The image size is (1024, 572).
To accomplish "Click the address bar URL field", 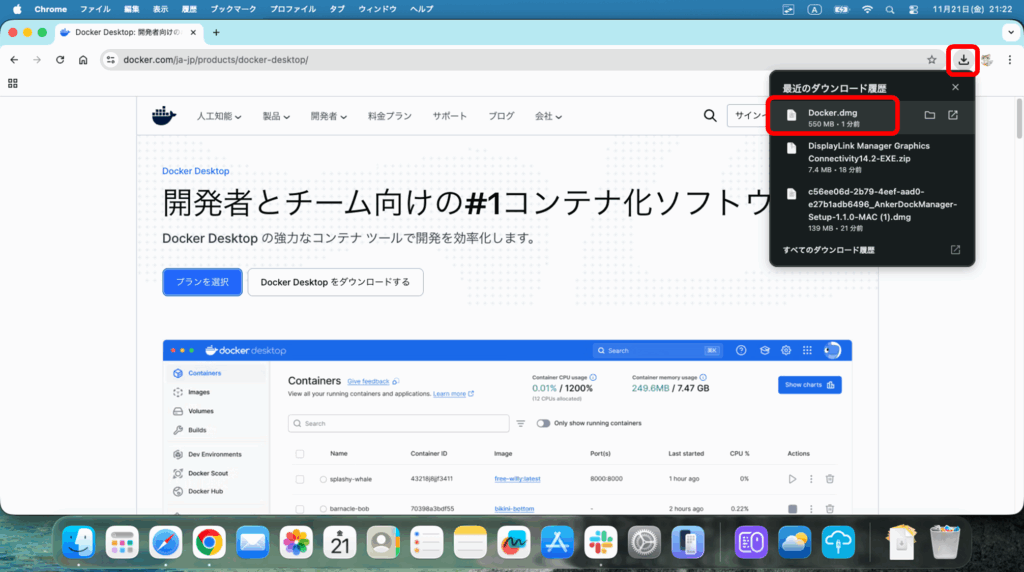I will [500, 60].
